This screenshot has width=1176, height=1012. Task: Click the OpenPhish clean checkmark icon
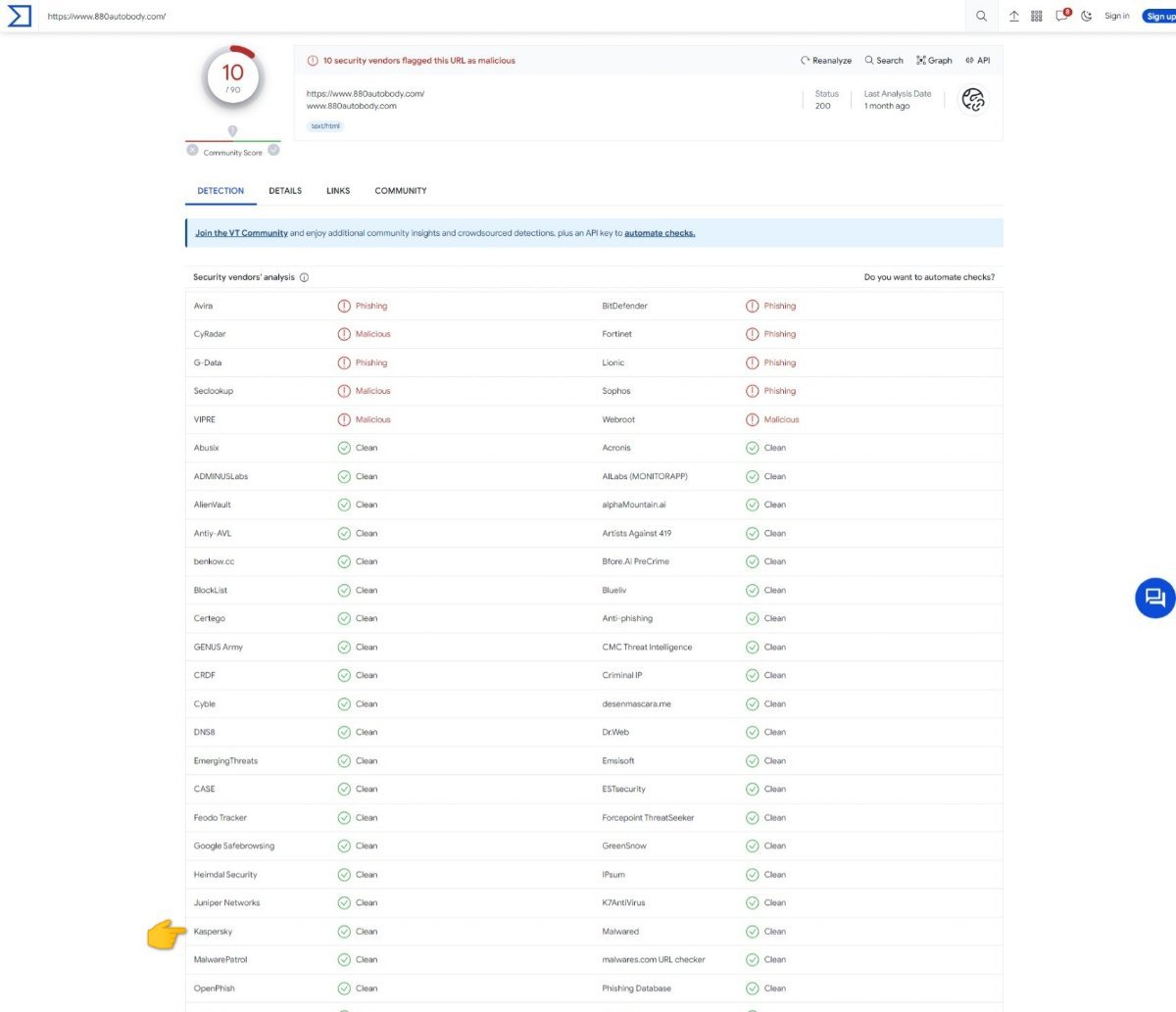click(344, 988)
